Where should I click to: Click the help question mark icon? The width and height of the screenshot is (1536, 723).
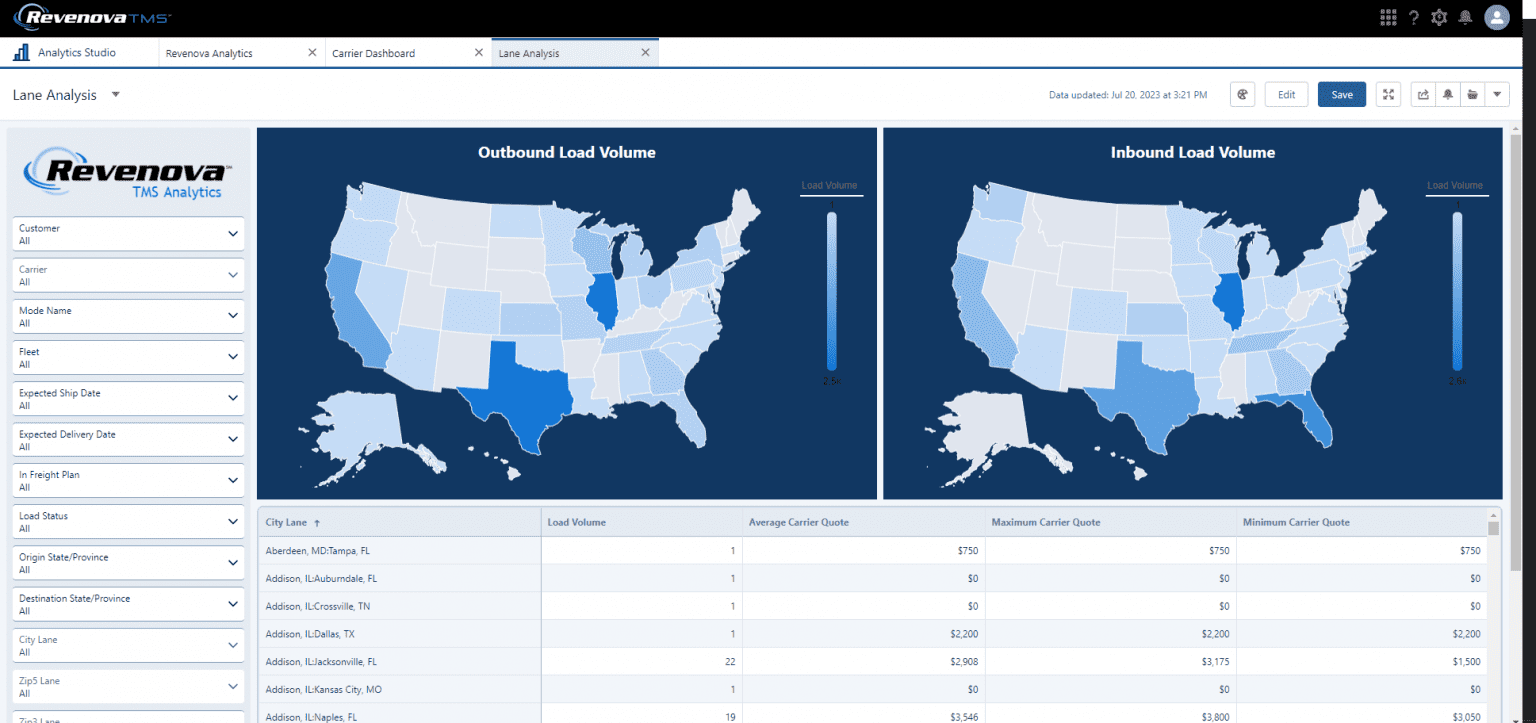click(1414, 16)
